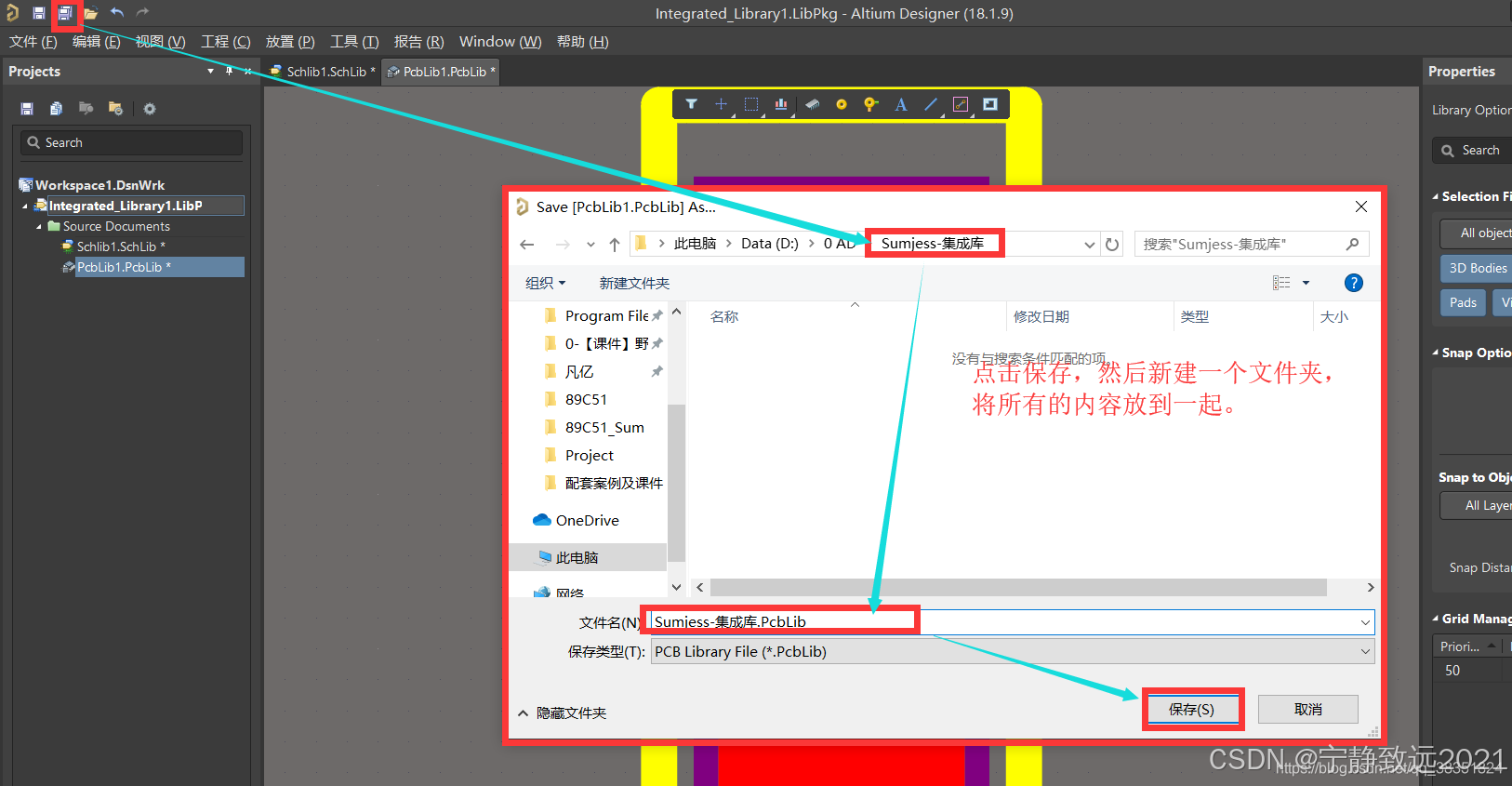Open 放置 (P) menu
Image resolution: width=1512 pixels, height=786 pixels.
(290, 42)
